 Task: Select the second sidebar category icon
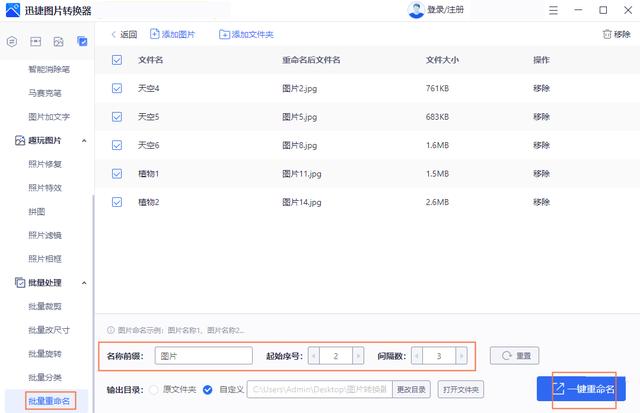pyautogui.click(x=36, y=41)
